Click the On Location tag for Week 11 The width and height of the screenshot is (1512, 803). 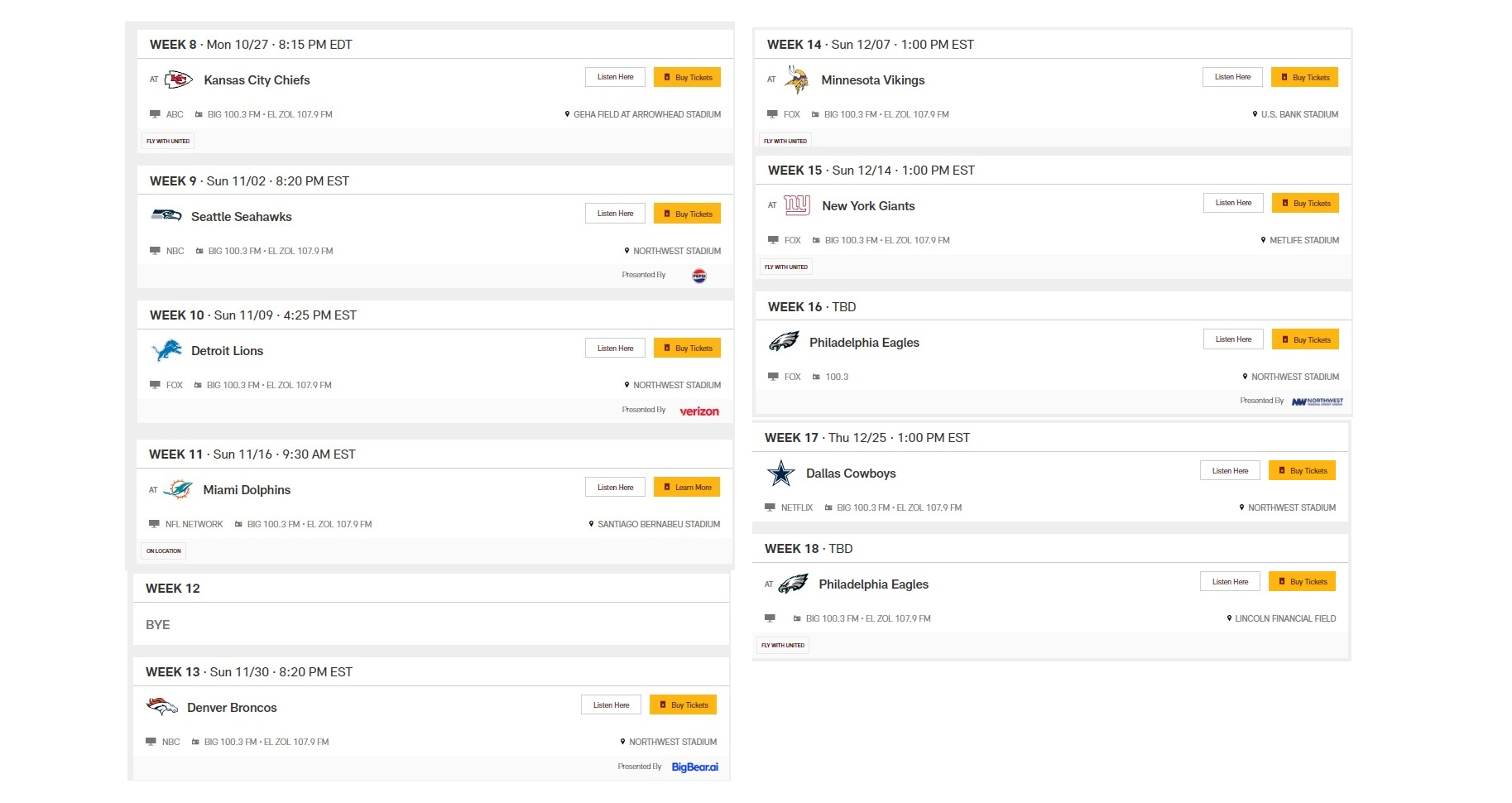(x=164, y=551)
